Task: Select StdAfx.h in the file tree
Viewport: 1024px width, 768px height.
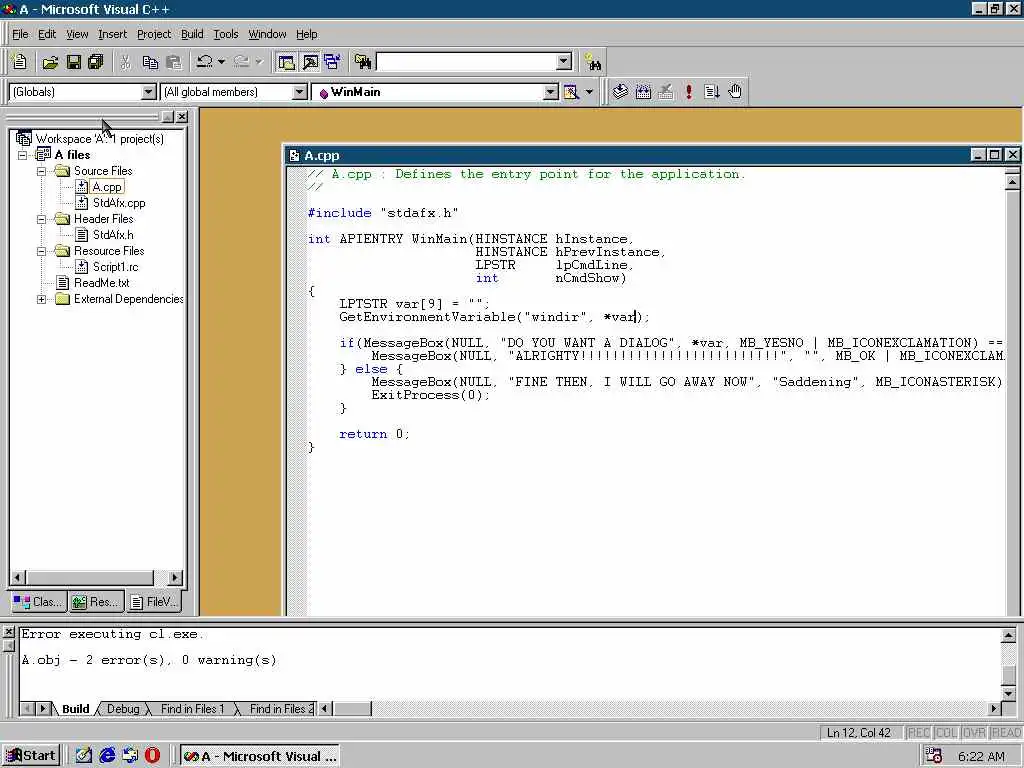Action: [113, 235]
